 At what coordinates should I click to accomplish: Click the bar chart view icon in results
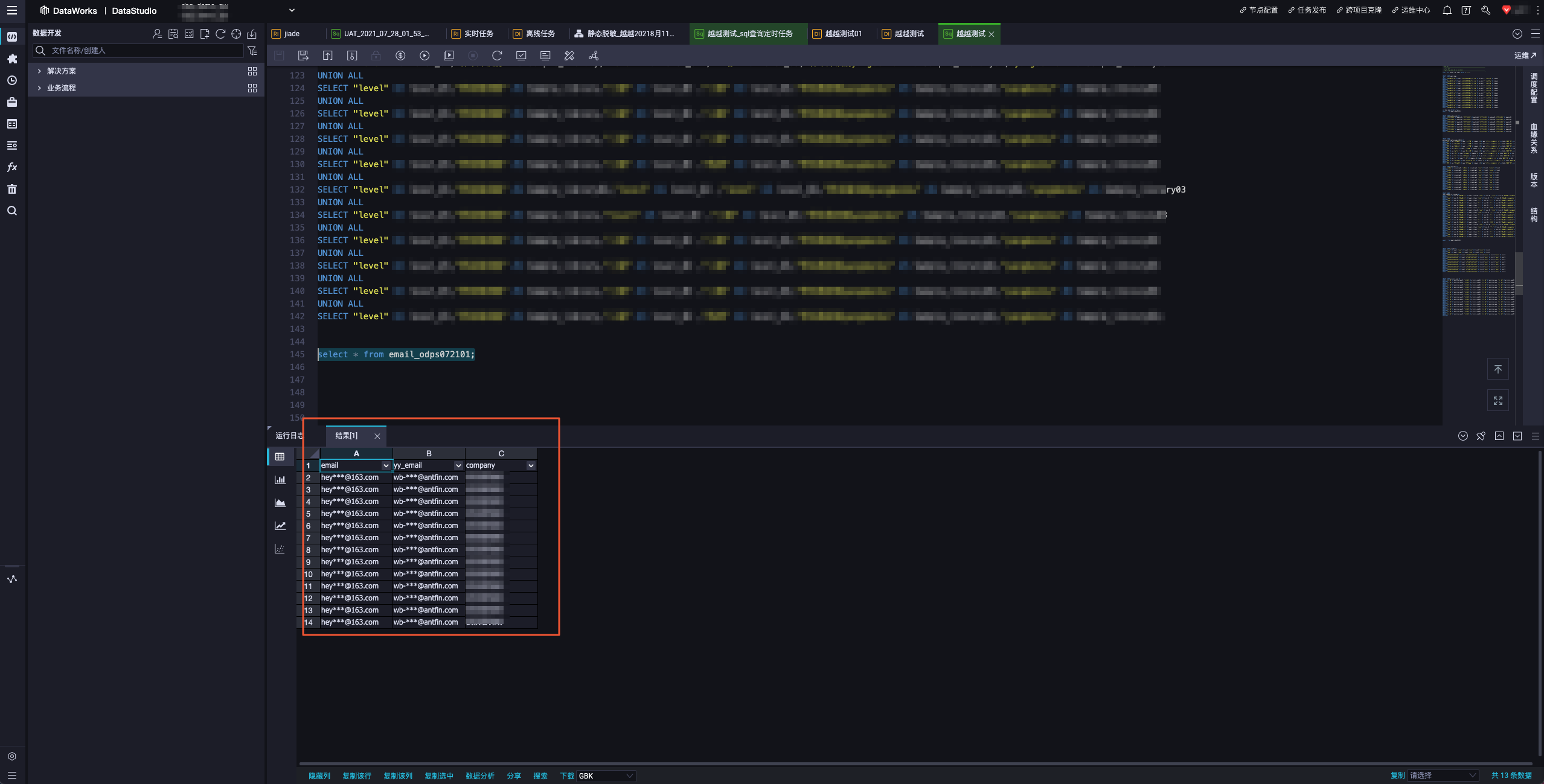[x=280, y=480]
